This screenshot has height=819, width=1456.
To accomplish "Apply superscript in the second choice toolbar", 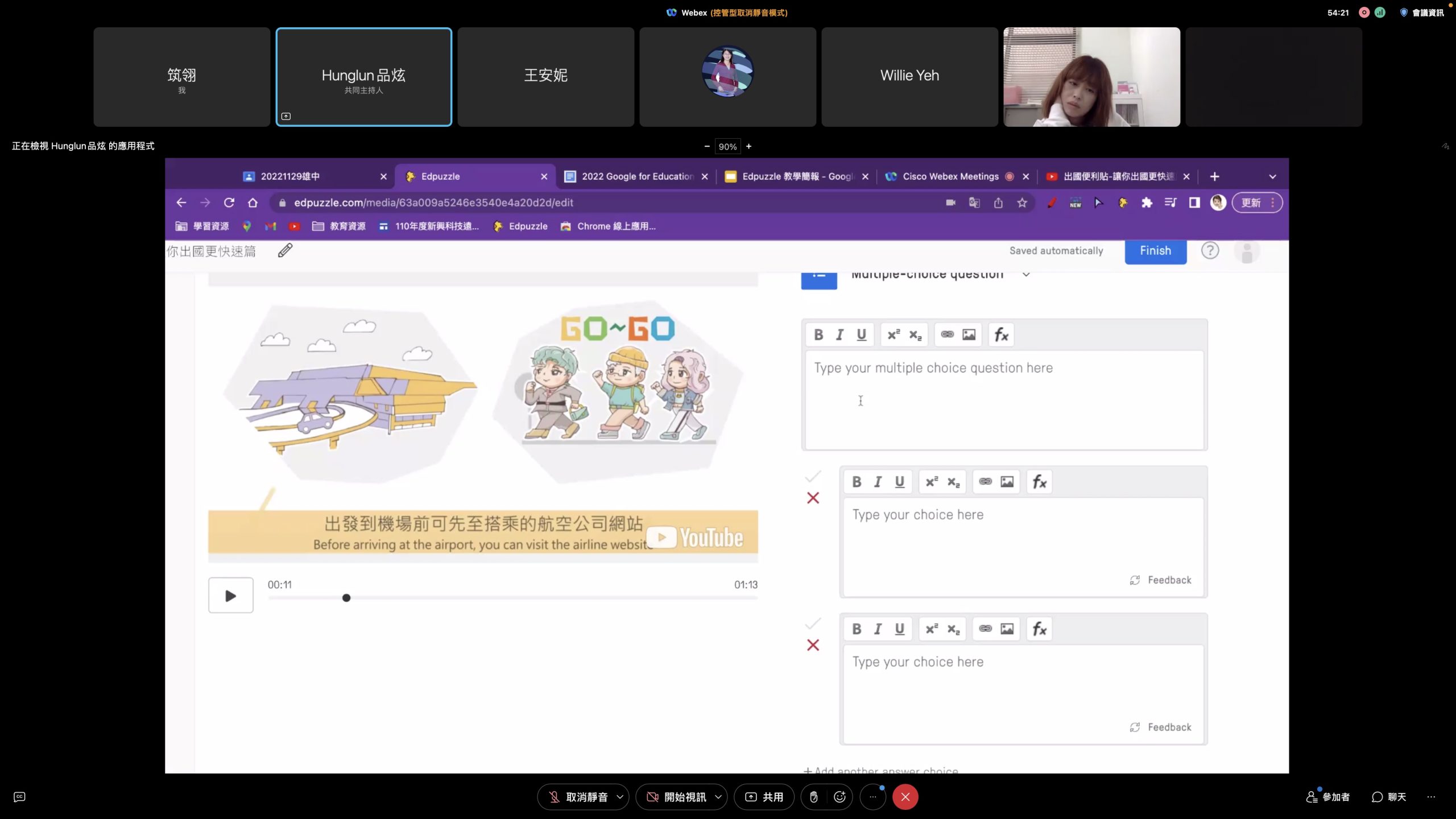I will 932,629.
